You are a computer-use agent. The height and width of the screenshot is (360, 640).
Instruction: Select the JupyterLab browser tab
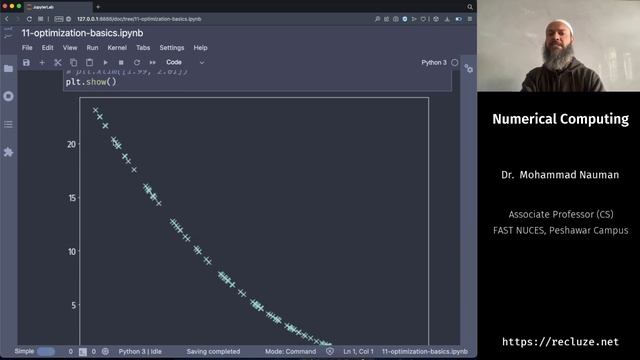click(x=58, y=7)
